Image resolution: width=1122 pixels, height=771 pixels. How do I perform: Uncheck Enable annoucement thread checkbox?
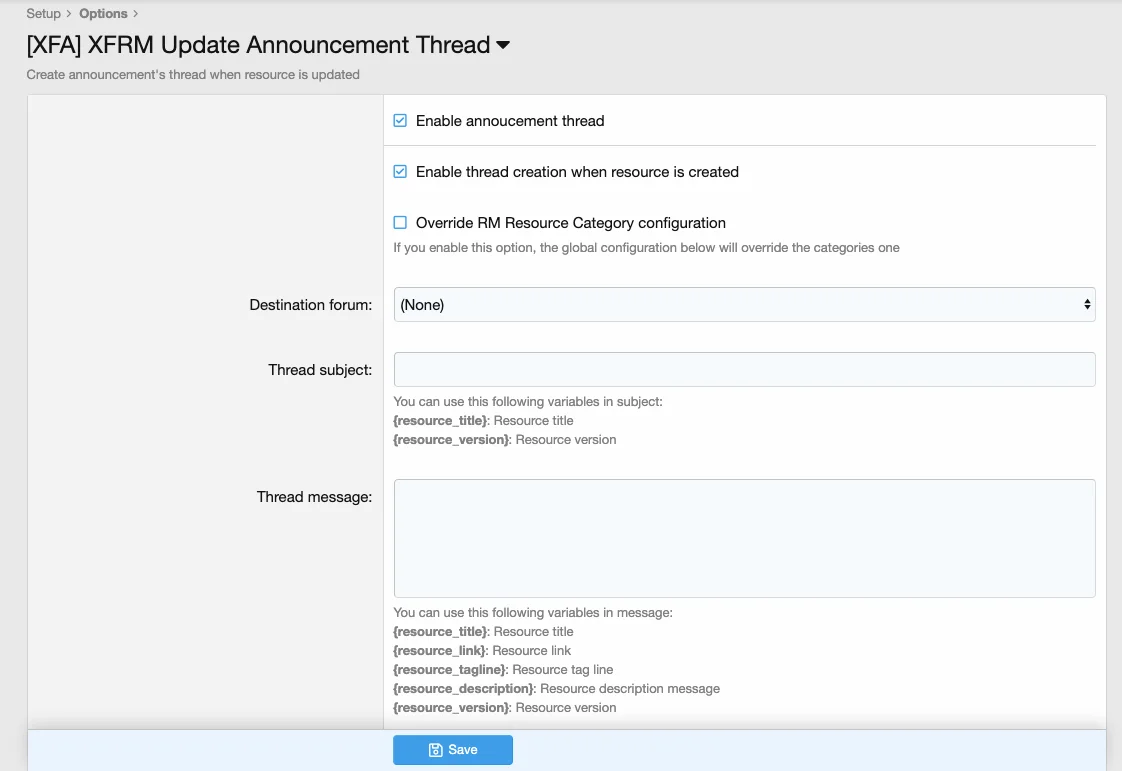point(400,120)
